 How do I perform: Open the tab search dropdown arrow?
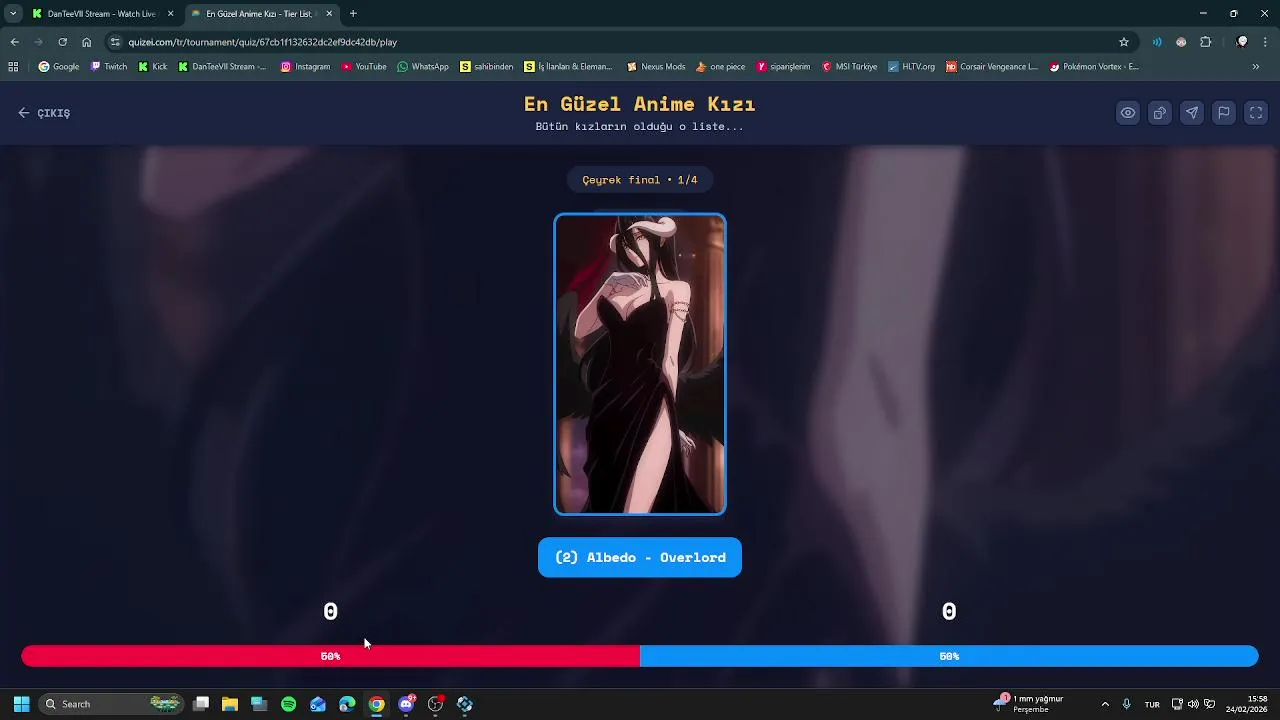click(x=13, y=14)
